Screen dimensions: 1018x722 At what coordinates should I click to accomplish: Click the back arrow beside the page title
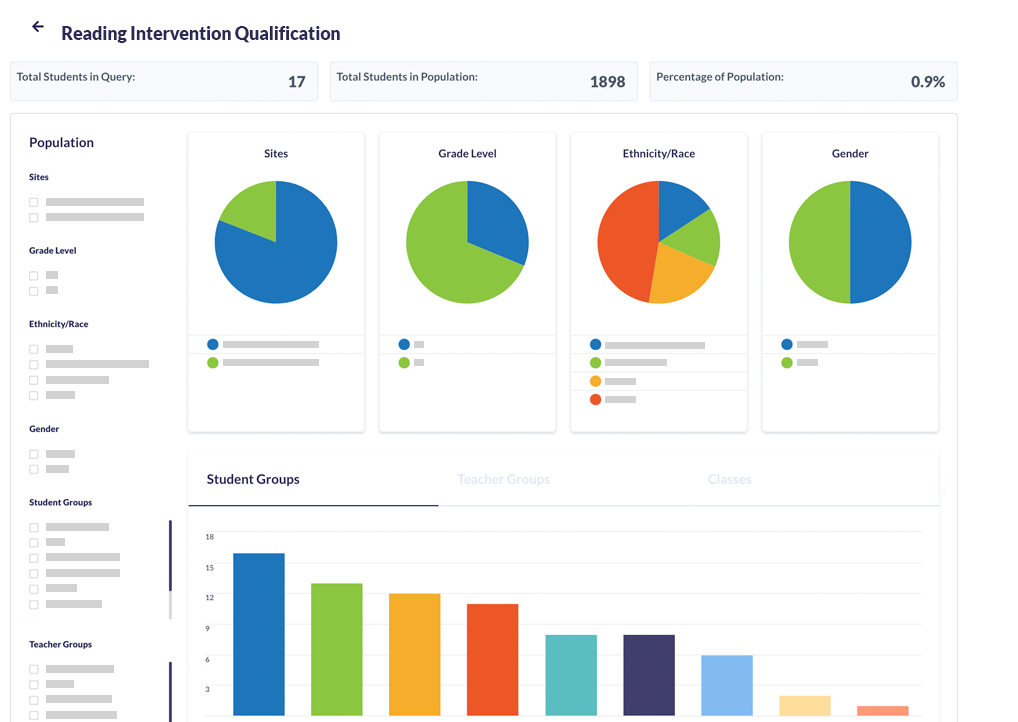pyautogui.click(x=38, y=27)
